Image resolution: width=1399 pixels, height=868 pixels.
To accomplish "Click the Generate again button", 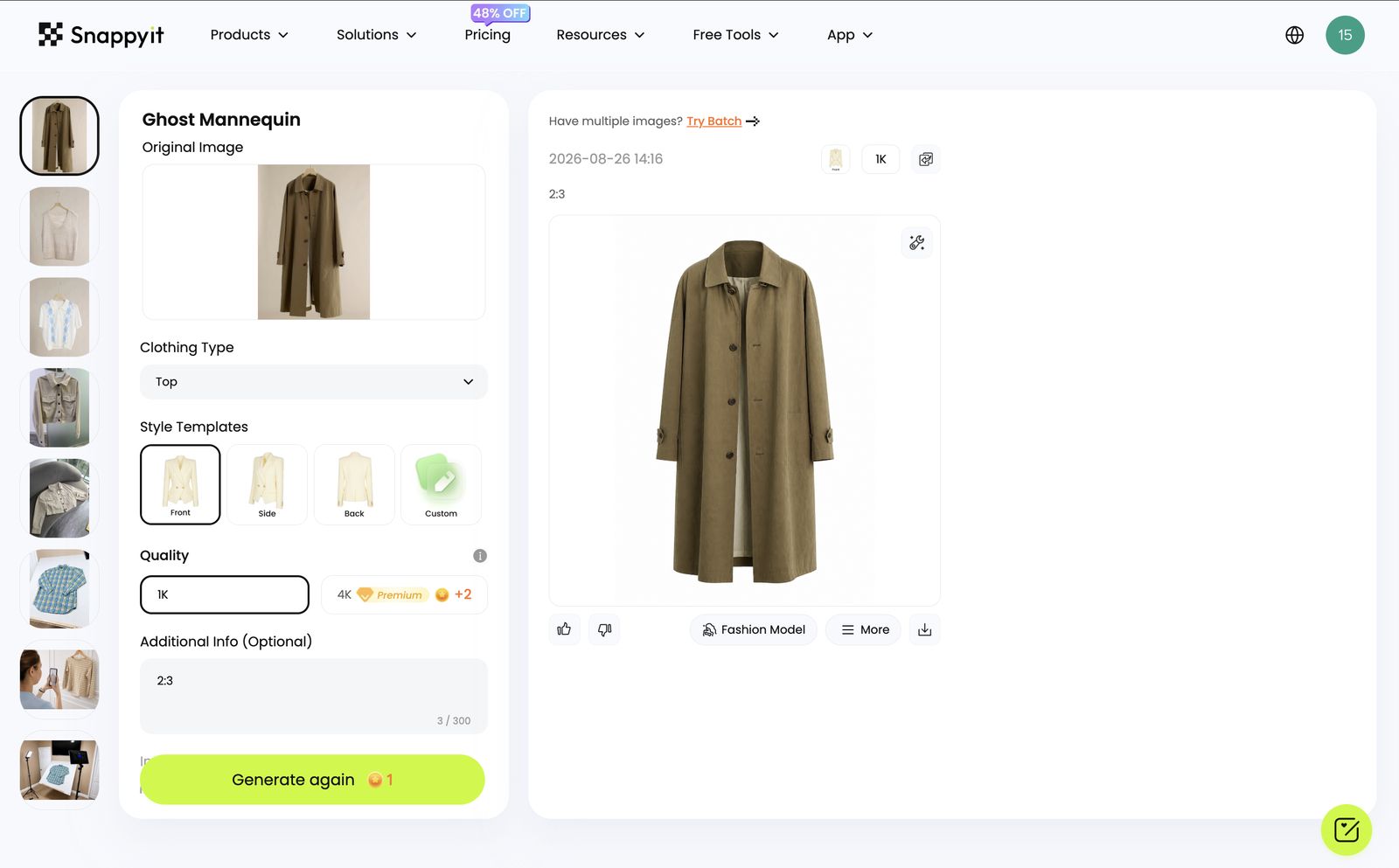I will [x=312, y=780].
